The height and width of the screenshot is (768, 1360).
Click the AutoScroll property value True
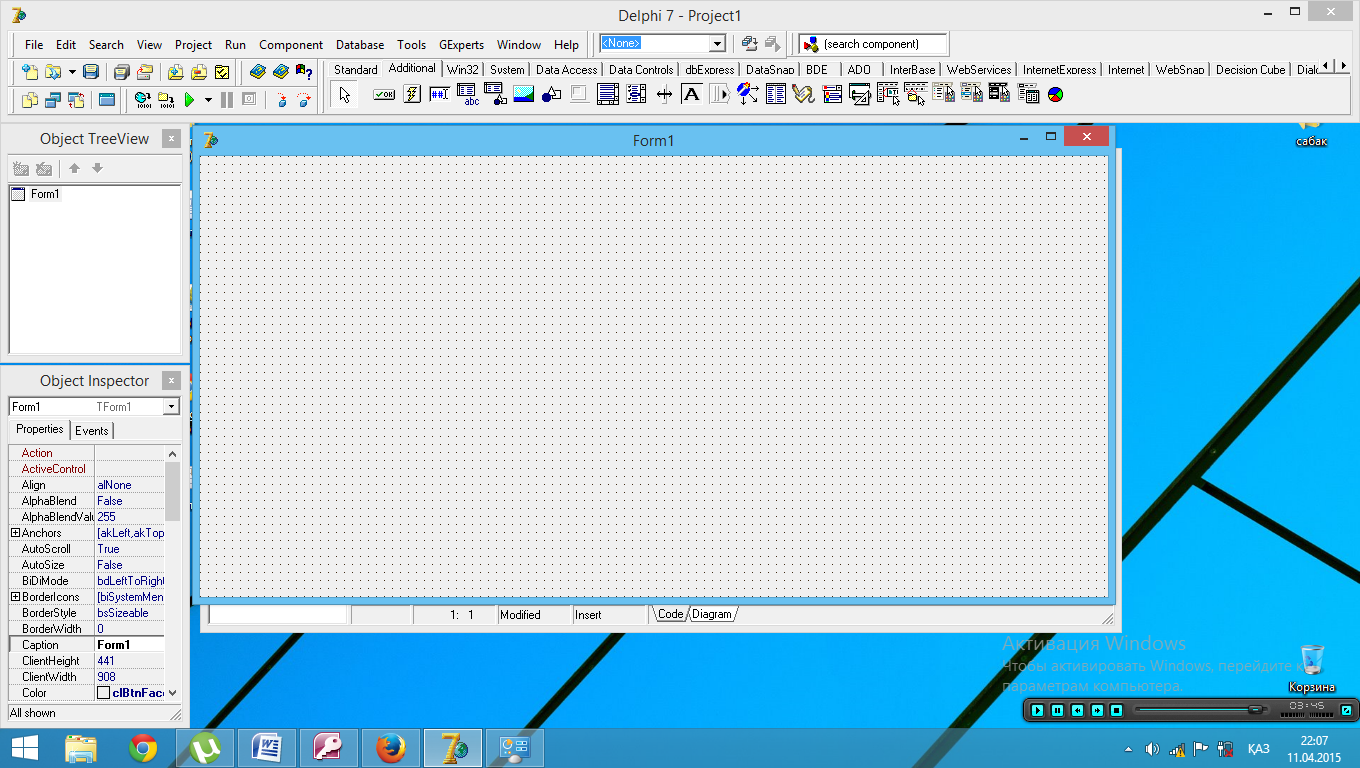click(x=130, y=549)
